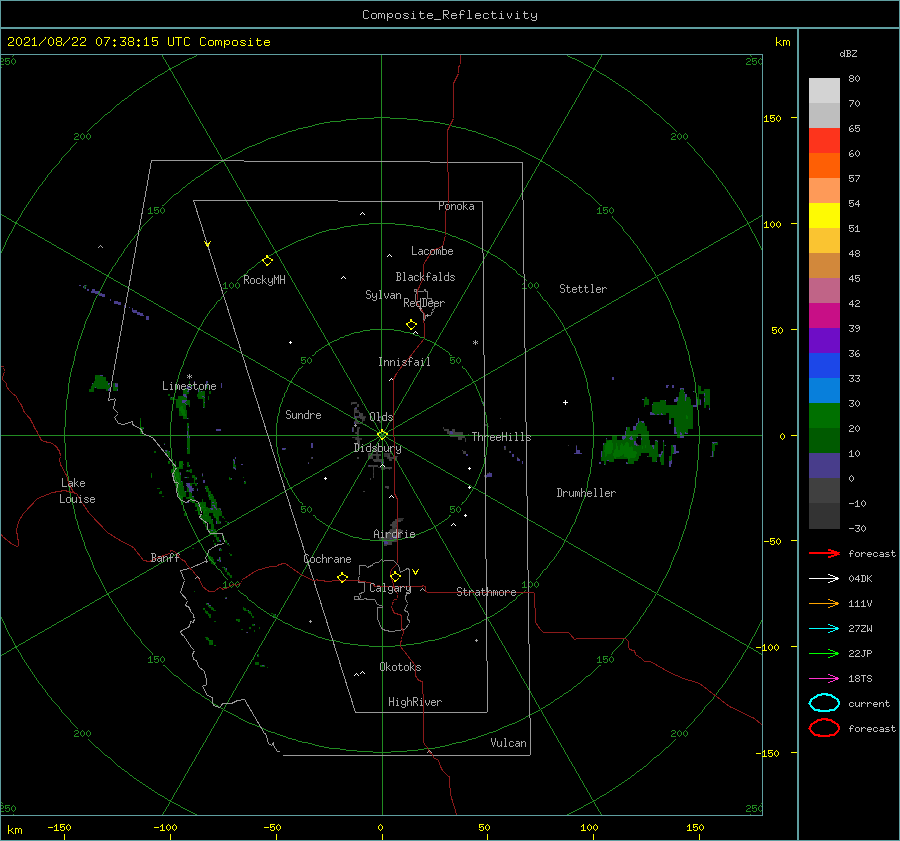Click the asterisk marker above Limestone

(x=189, y=377)
